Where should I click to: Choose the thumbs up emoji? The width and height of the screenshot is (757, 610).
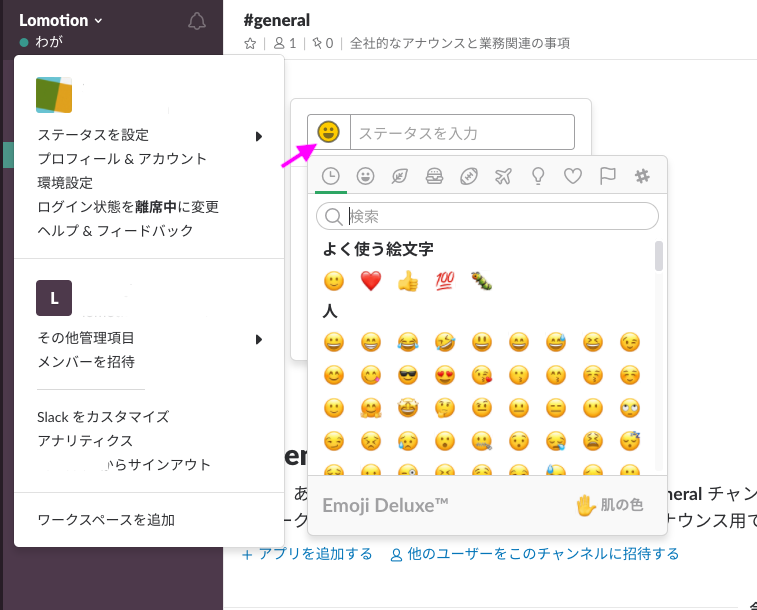pos(407,281)
